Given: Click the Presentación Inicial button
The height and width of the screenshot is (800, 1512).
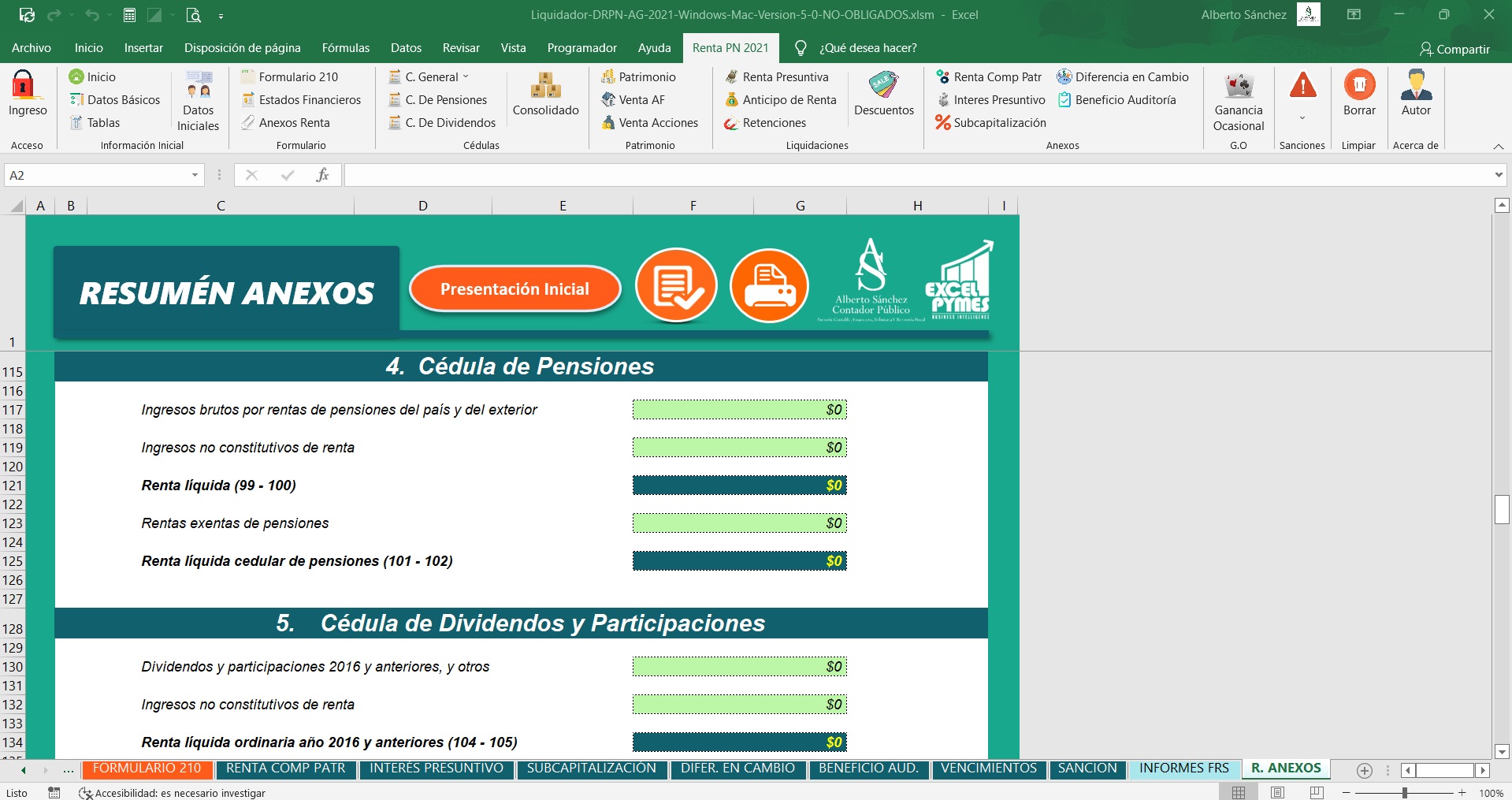Looking at the screenshot, I should pyautogui.click(x=515, y=289).
